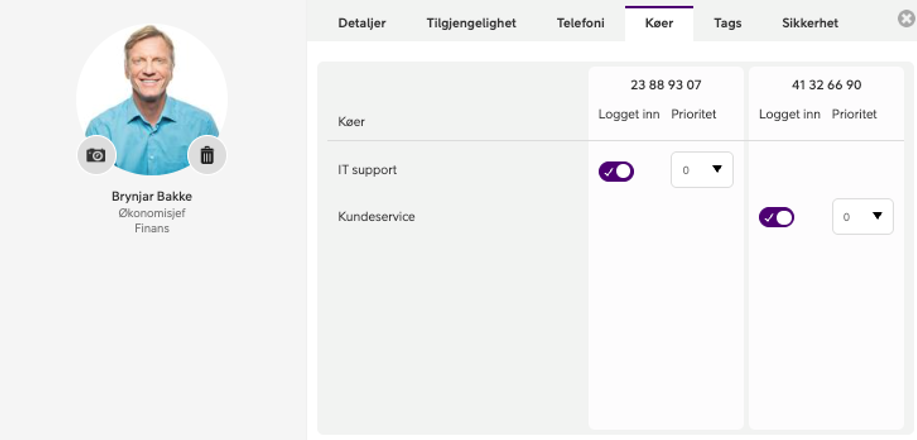Click the Kundeservice queue name
The width and height of the screenshot is (917, 440).
click(x=377, y=216)
